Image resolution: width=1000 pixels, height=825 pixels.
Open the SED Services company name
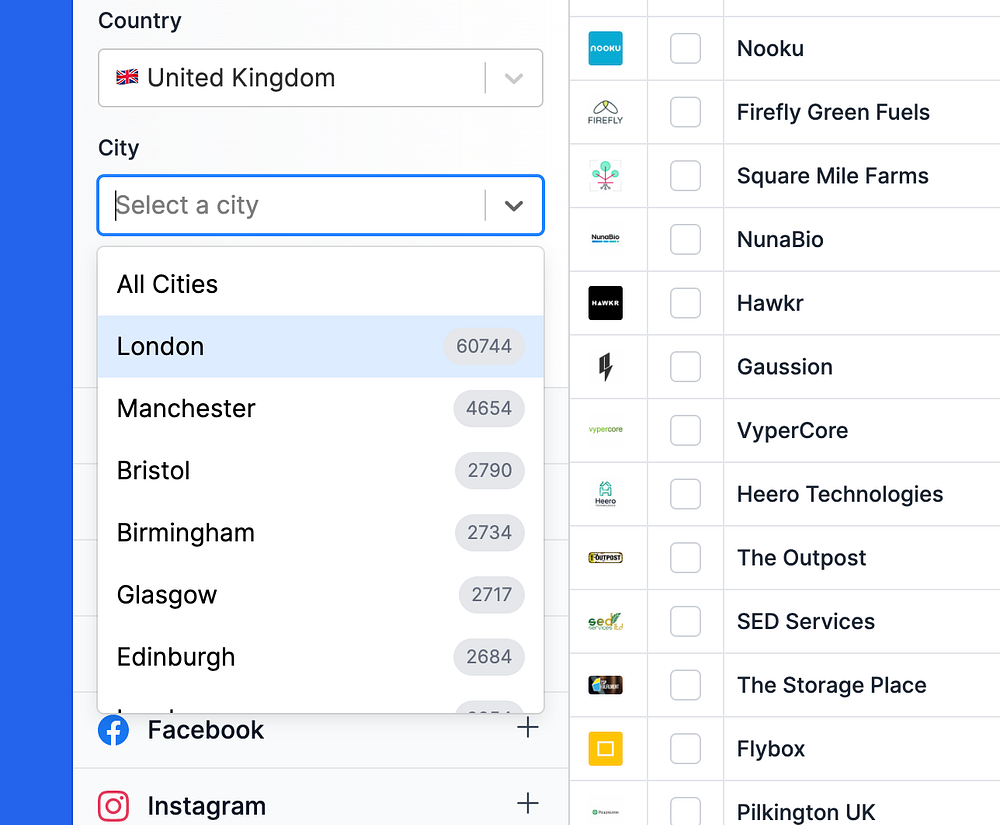tap(805, 621)
